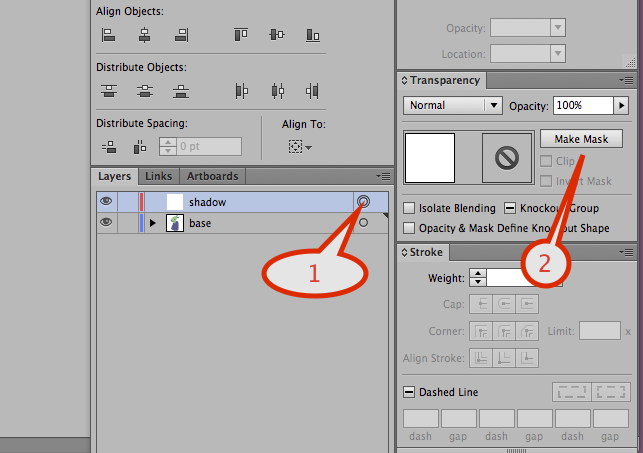Open the Opacity slider arrow button
Screen dimensions: 643x453
pyautogui.click(x=620, y=105)
